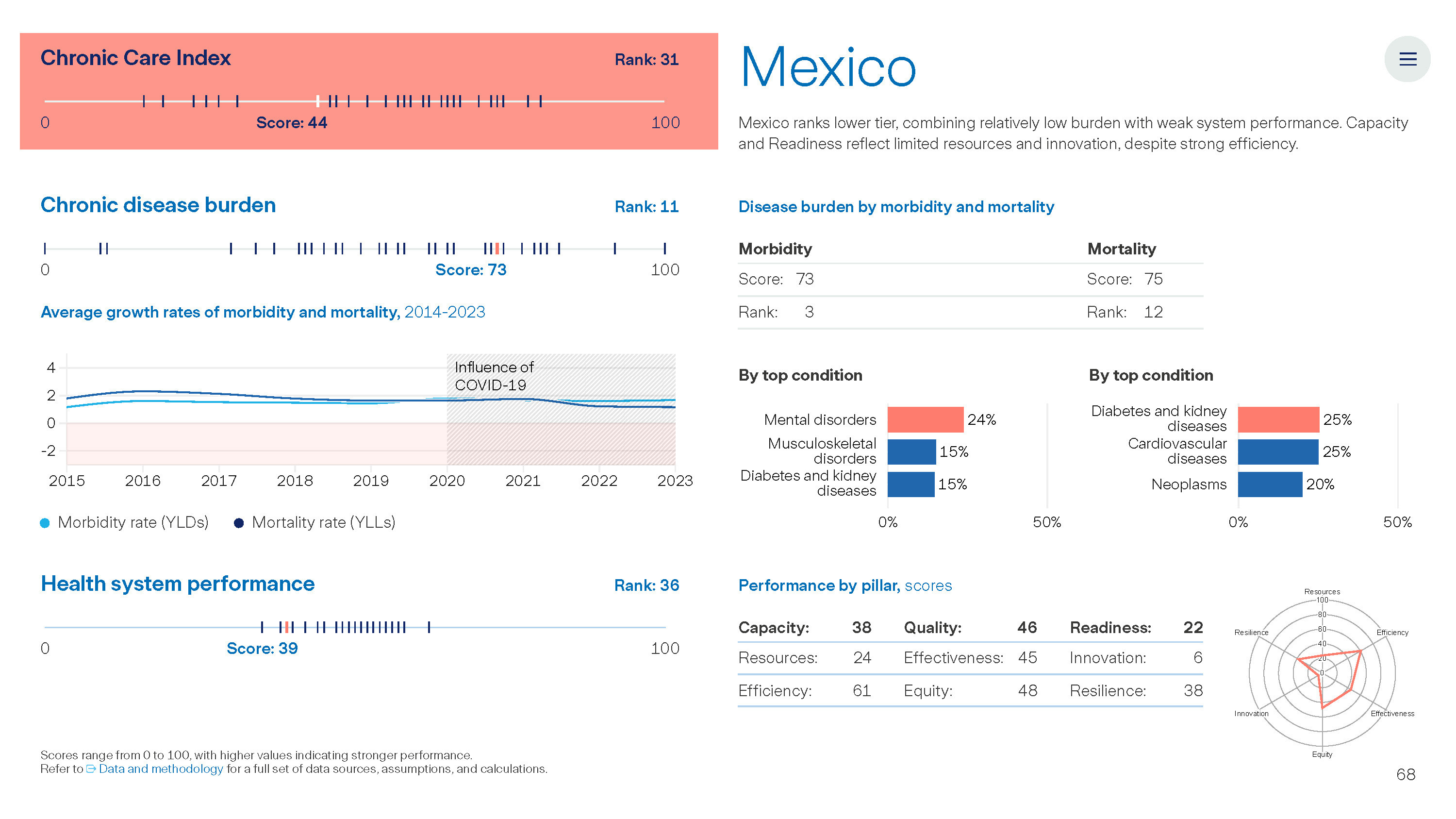Click the Resilience label on radar chart
This screenshot has width=1456, height=819.
(1251, 632)
